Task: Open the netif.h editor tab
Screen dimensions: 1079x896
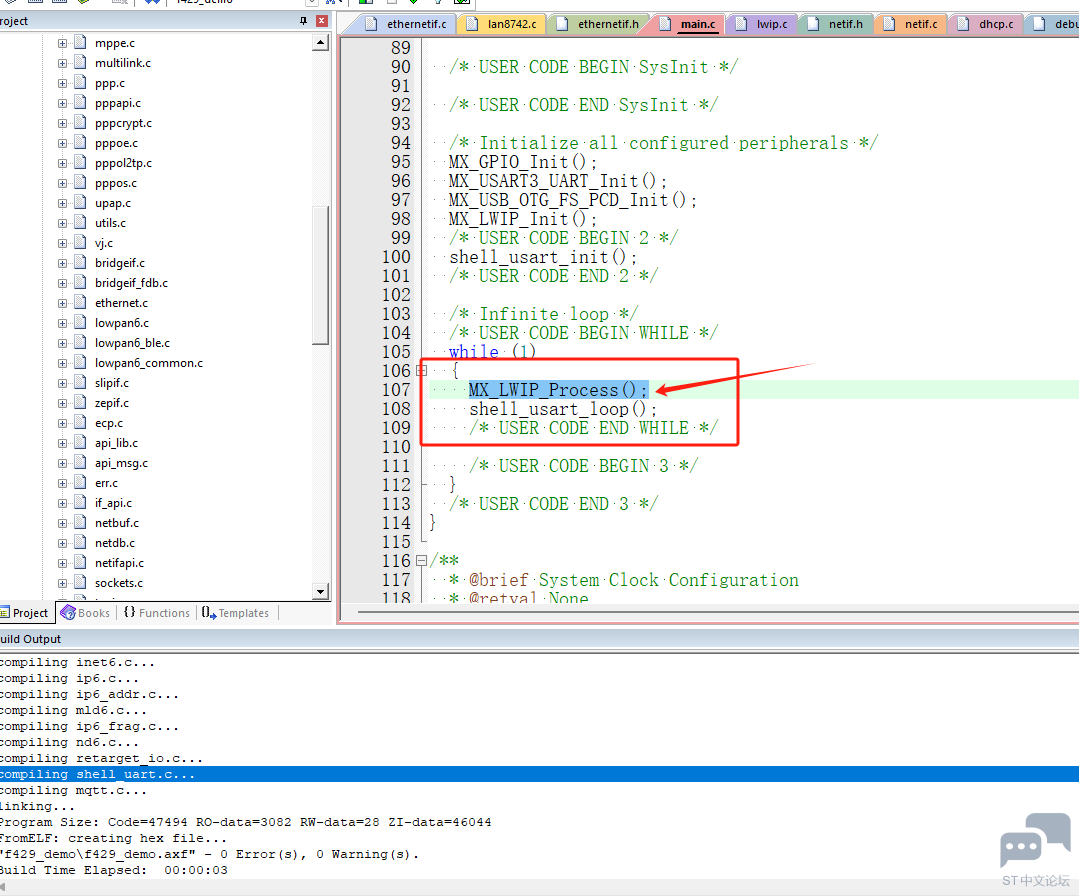Action: (x=837, y=24)
